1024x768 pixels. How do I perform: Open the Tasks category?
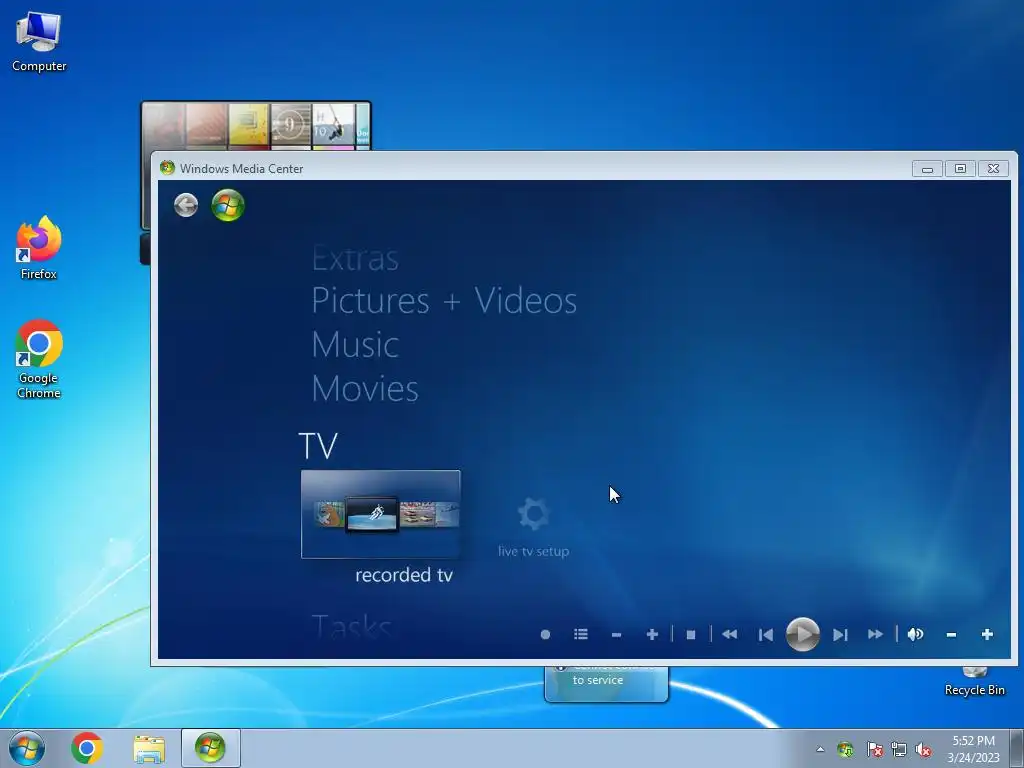coord(352,626)
